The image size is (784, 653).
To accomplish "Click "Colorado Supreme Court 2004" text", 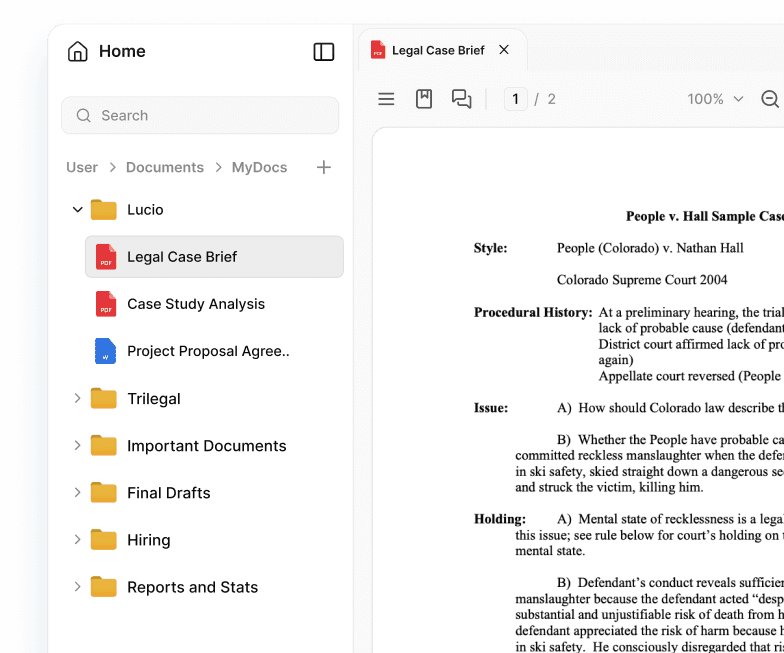I will [642, 280].
